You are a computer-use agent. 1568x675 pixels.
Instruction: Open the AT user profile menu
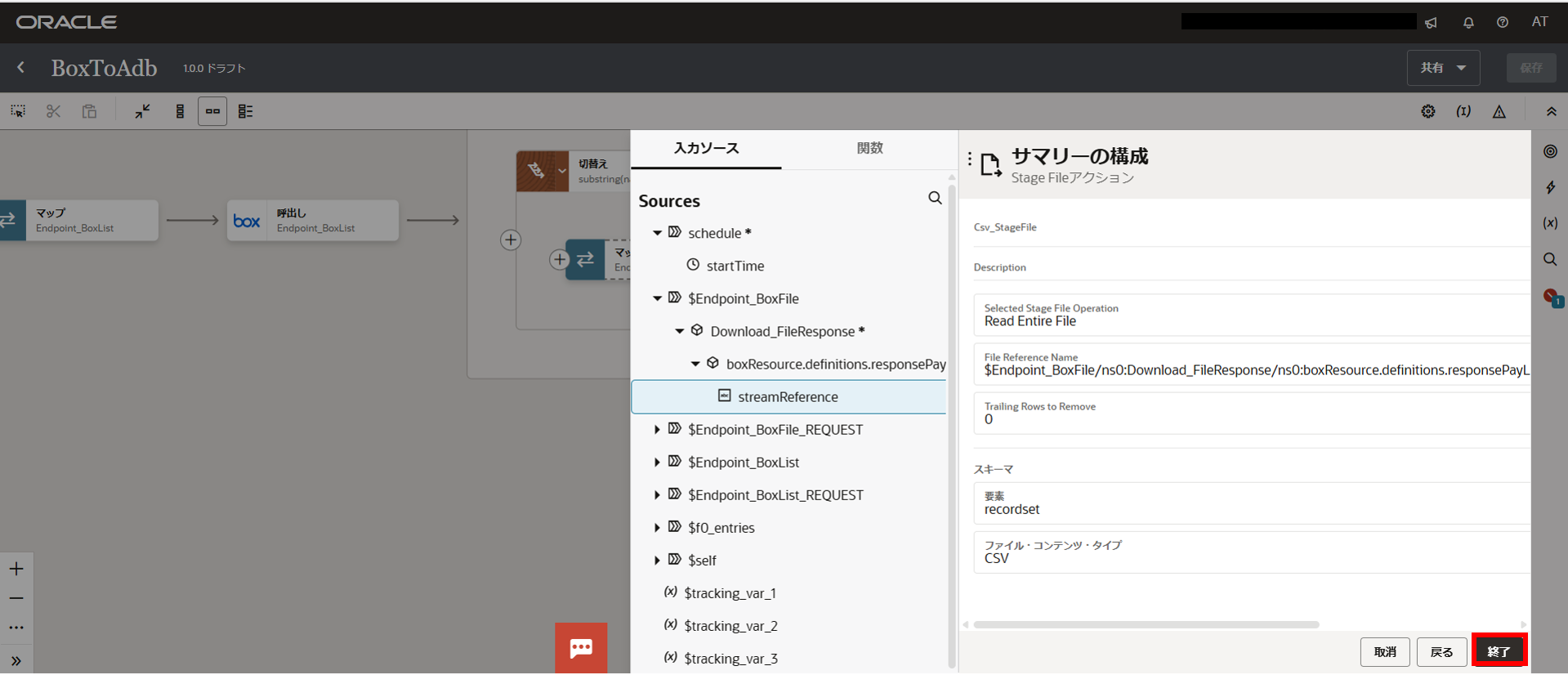coord(1539,22)
